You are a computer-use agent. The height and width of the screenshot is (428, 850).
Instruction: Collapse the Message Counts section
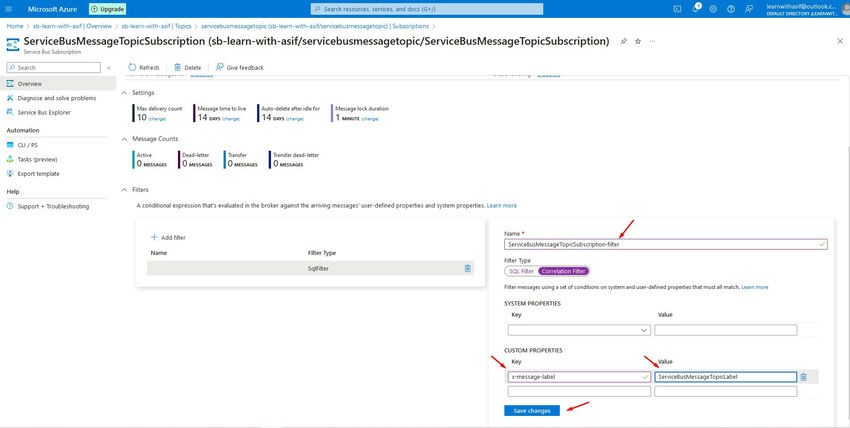tap(124, 139)
